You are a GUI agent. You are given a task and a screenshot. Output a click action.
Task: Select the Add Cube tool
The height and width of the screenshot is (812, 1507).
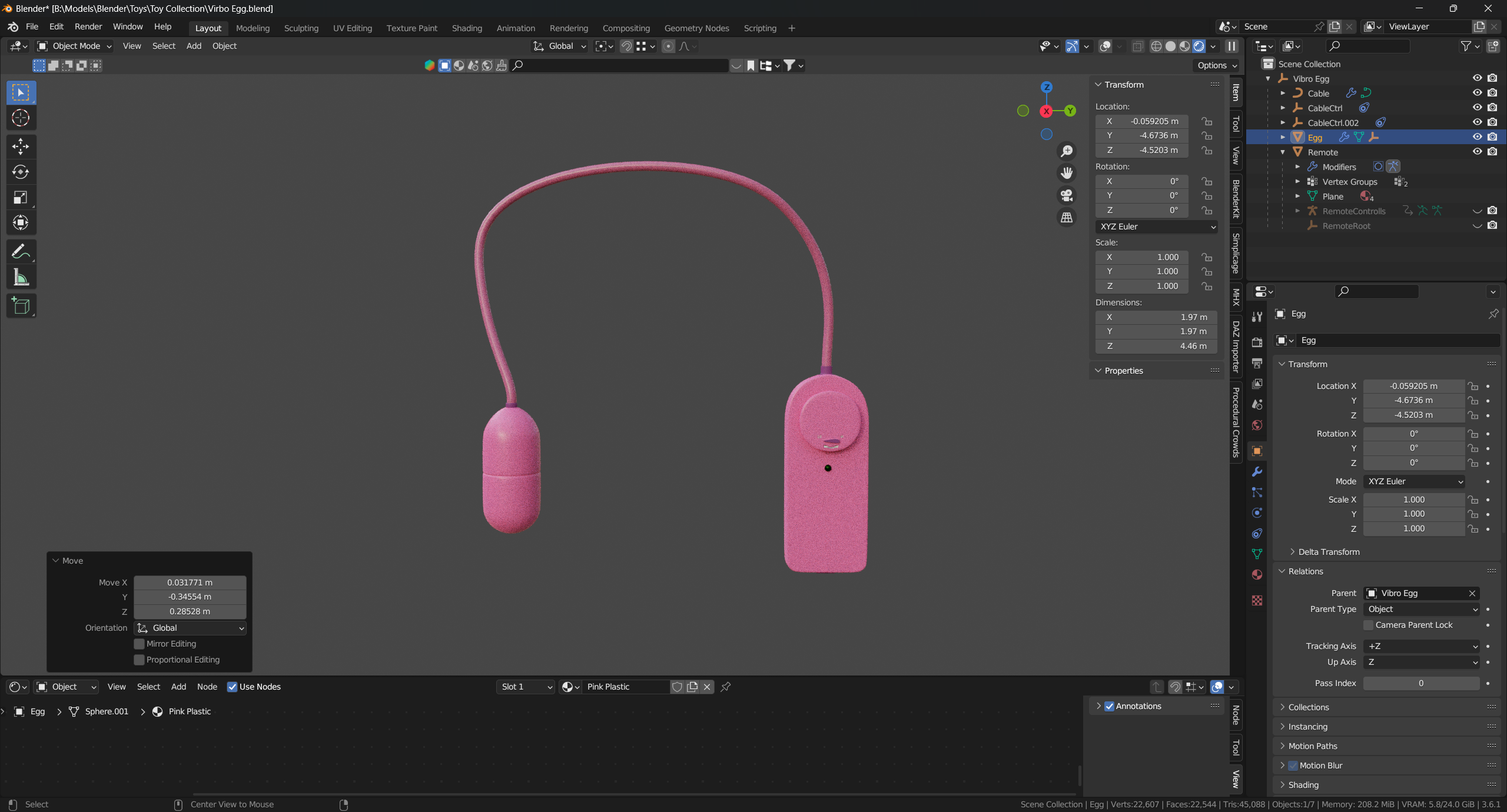point(21,305)
